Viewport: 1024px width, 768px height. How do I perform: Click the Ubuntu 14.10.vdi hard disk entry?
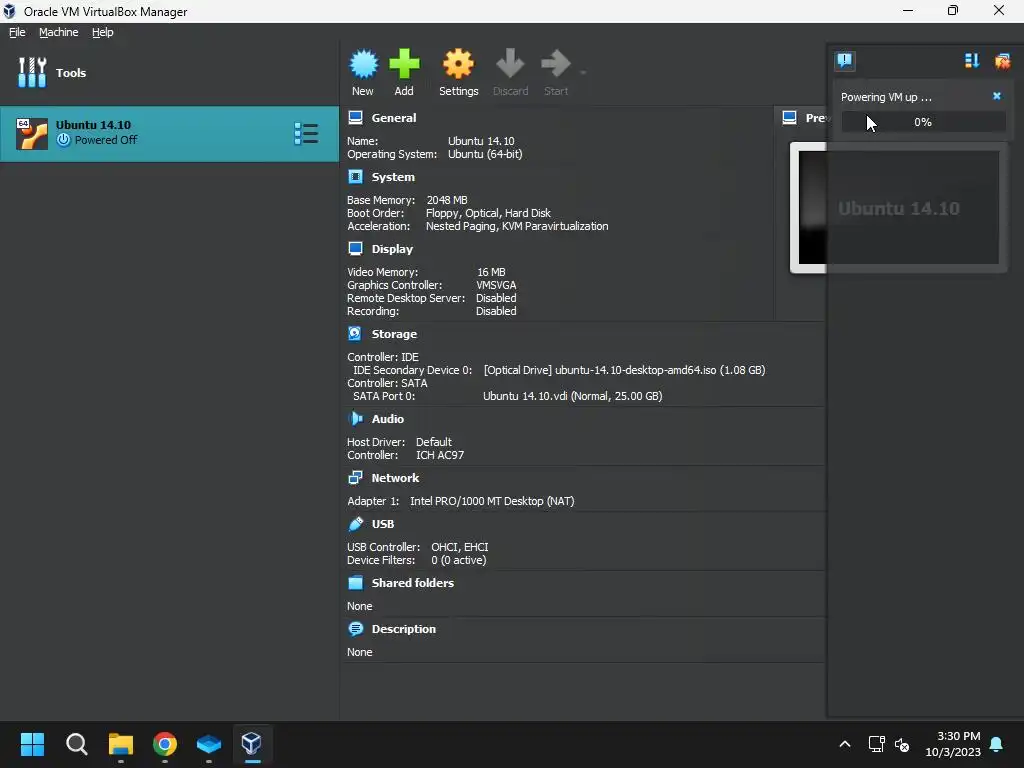click(x=573, y=396)
